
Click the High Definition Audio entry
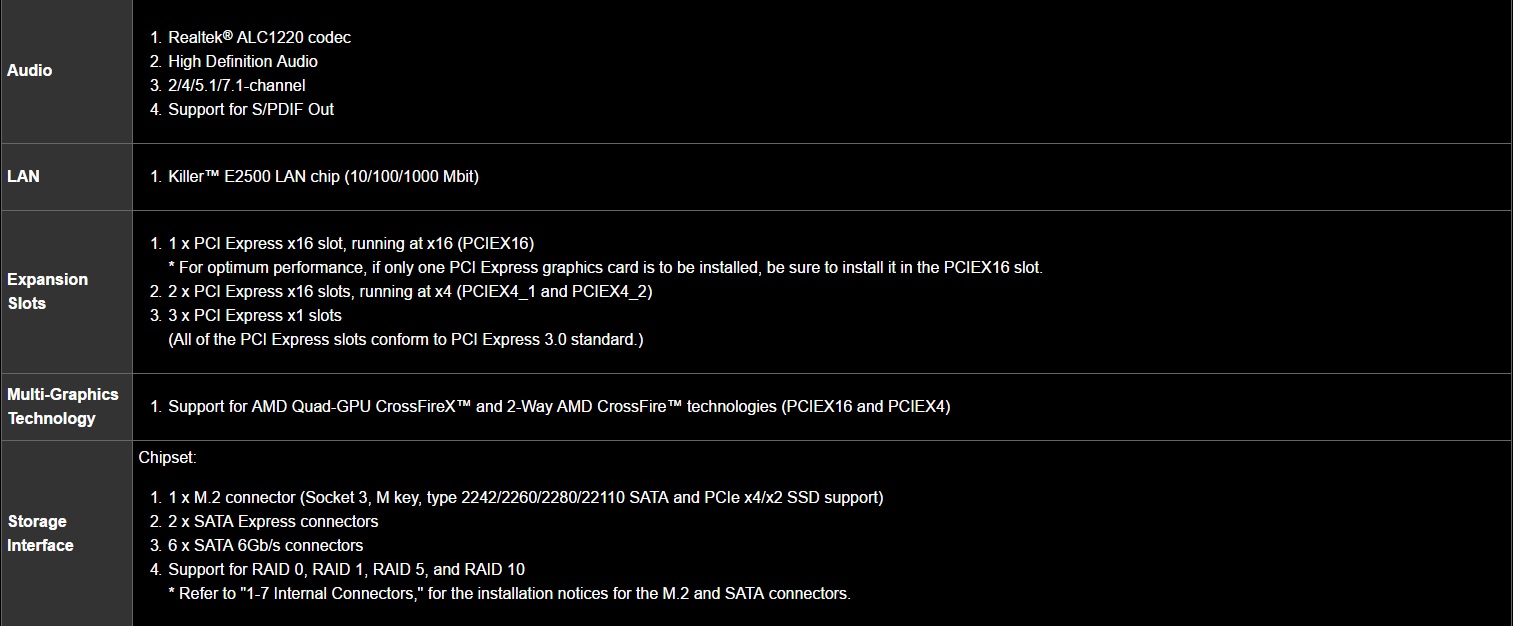pyautogui.click(x=242, y=62)
